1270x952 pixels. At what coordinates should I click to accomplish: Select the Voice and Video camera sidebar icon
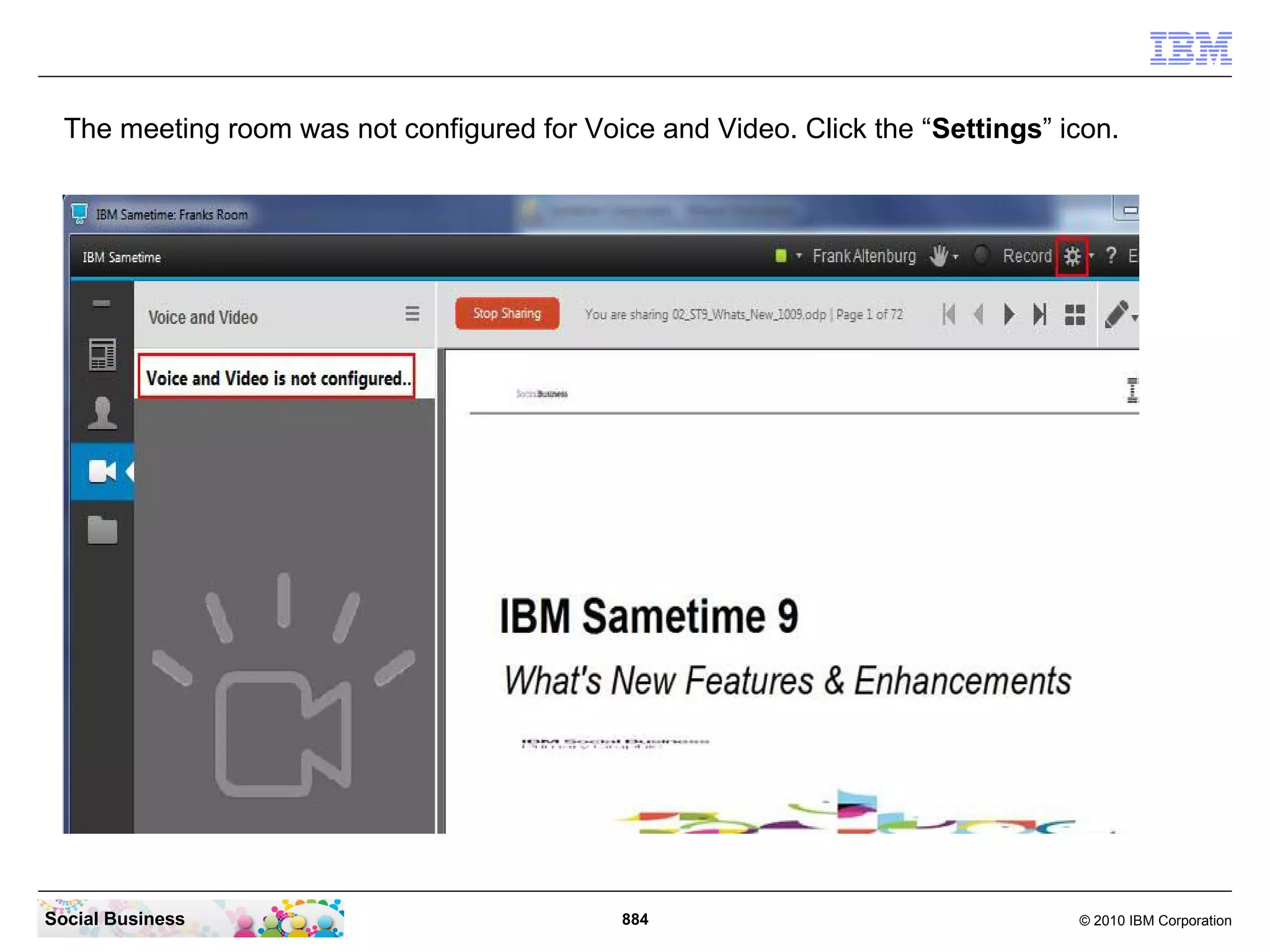click(102, 472)
